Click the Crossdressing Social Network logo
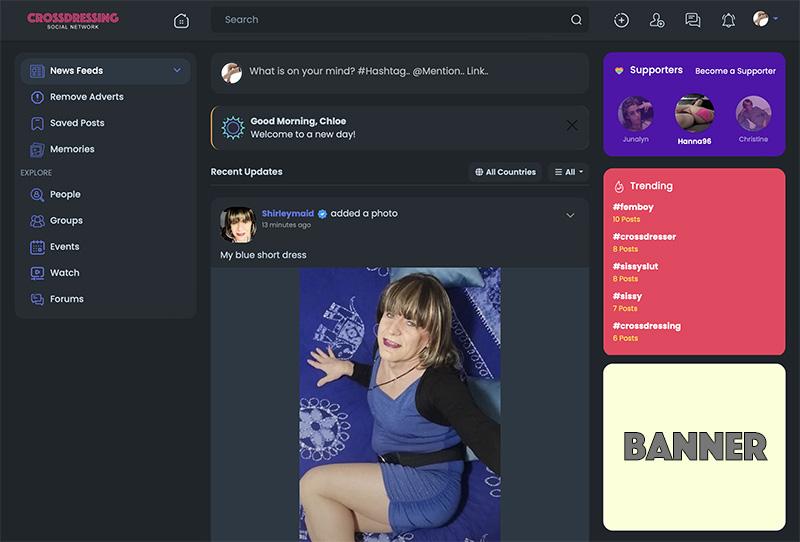800x542 pixels. [x=73, y=20]
